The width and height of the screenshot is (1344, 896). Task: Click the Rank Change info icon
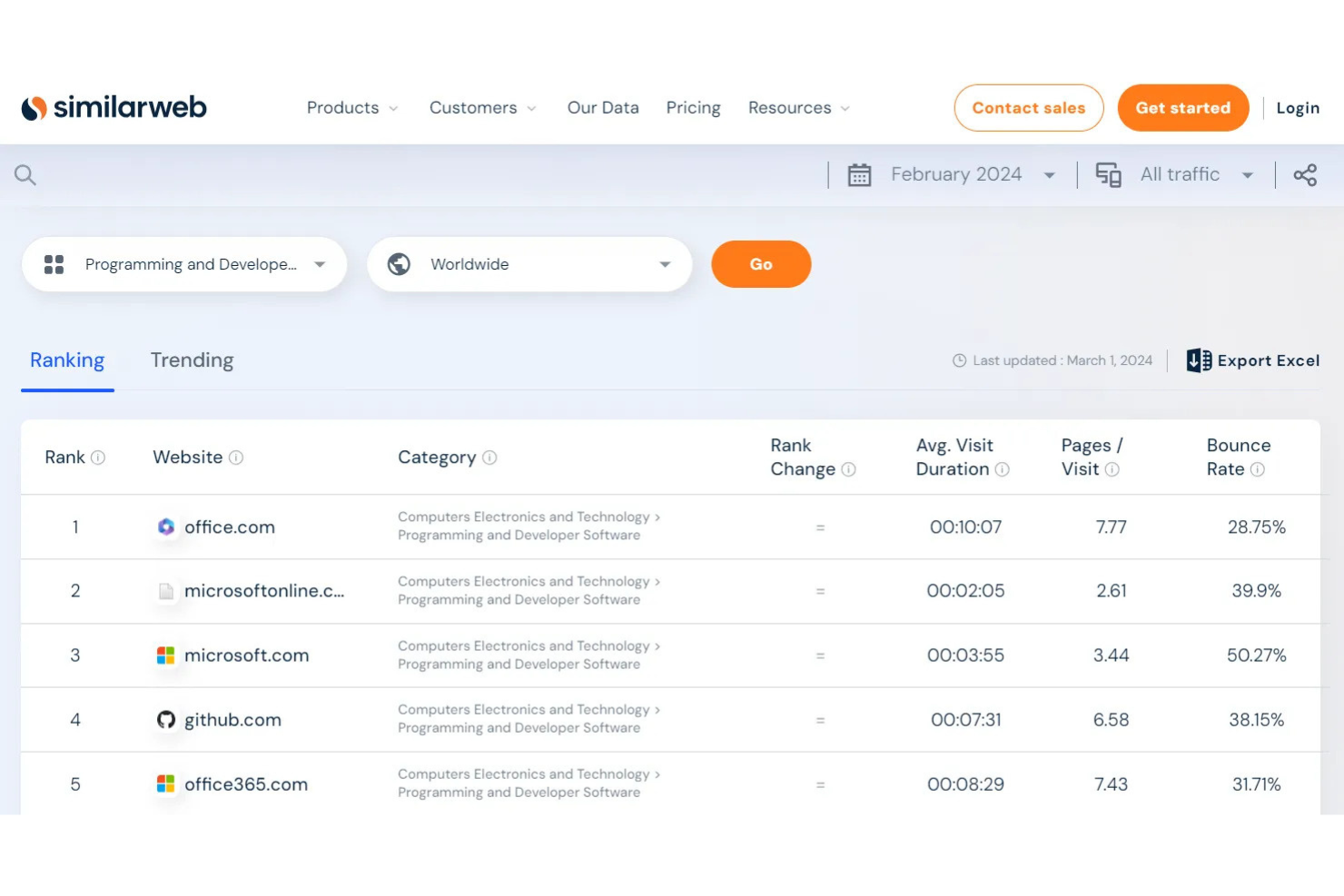point(848,469)
